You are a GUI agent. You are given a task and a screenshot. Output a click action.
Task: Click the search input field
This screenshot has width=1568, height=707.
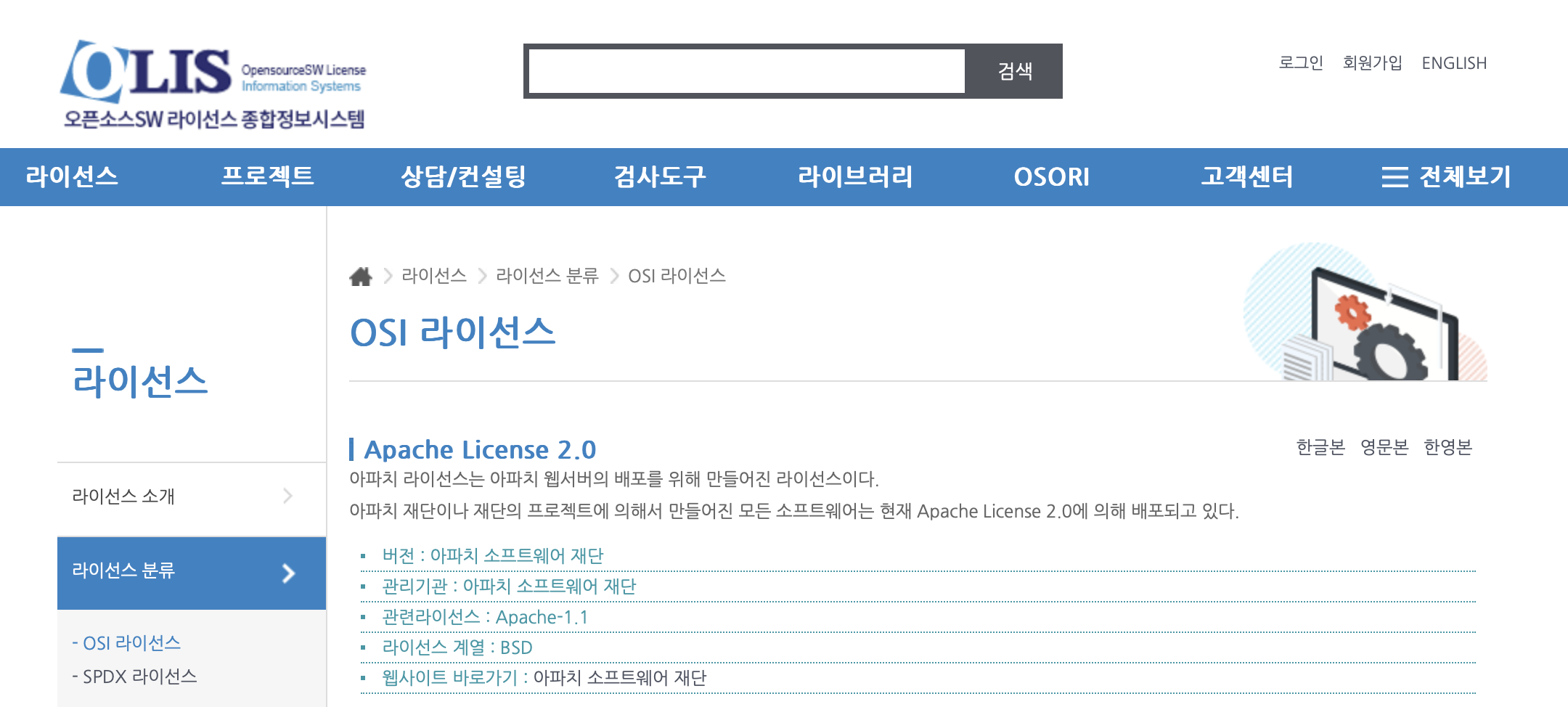tap(746, 71)
